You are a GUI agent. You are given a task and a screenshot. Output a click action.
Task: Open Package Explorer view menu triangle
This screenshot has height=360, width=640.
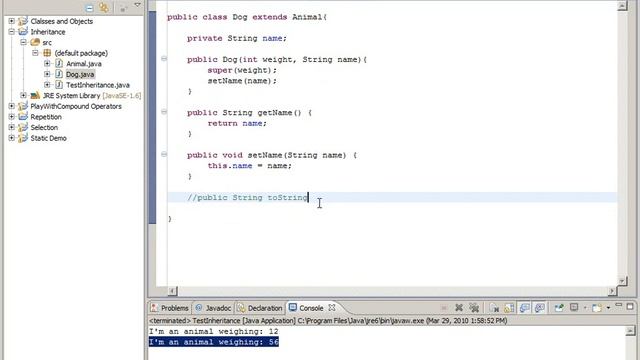pyautogui.click(x=138, y=5)
